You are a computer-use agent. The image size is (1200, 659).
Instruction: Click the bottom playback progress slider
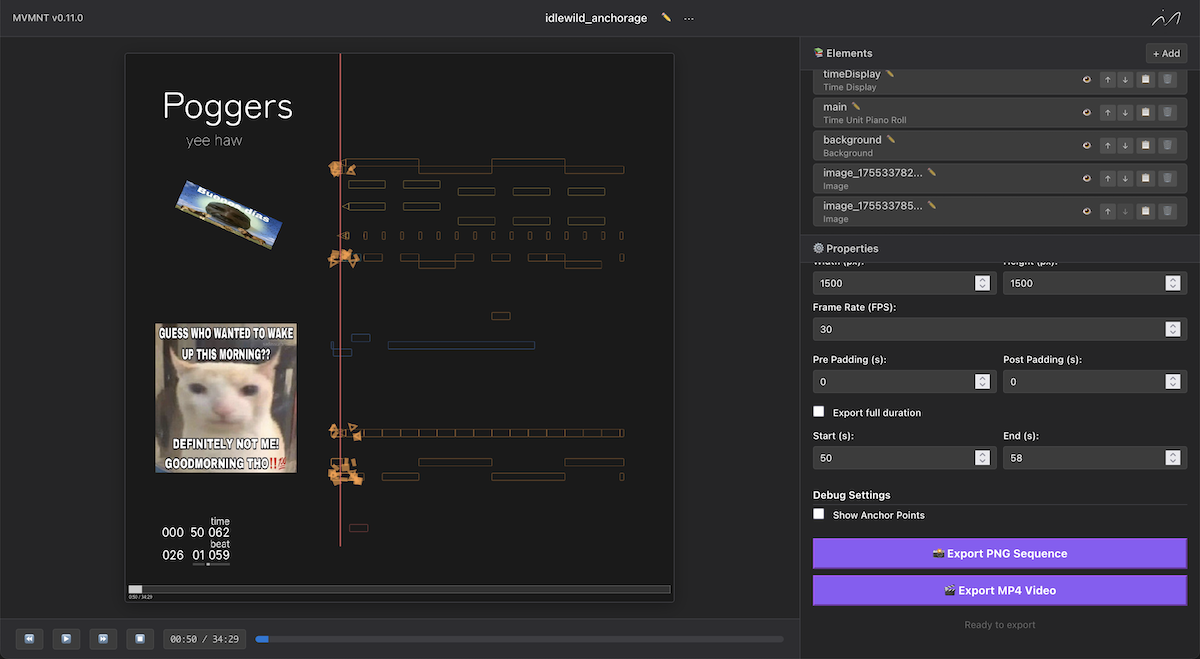click(519, 639)
